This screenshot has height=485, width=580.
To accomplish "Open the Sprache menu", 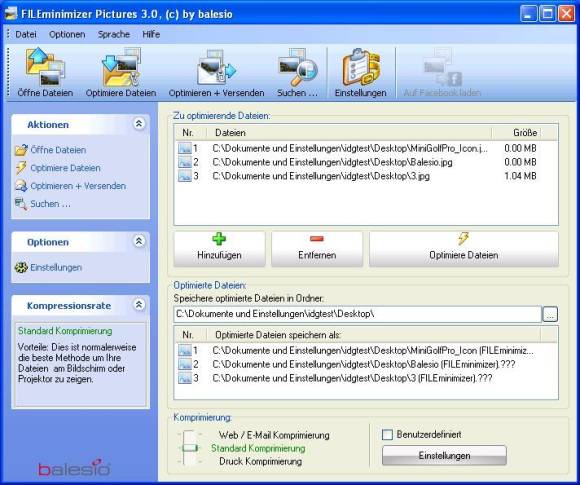I will (x=114, y=34).
